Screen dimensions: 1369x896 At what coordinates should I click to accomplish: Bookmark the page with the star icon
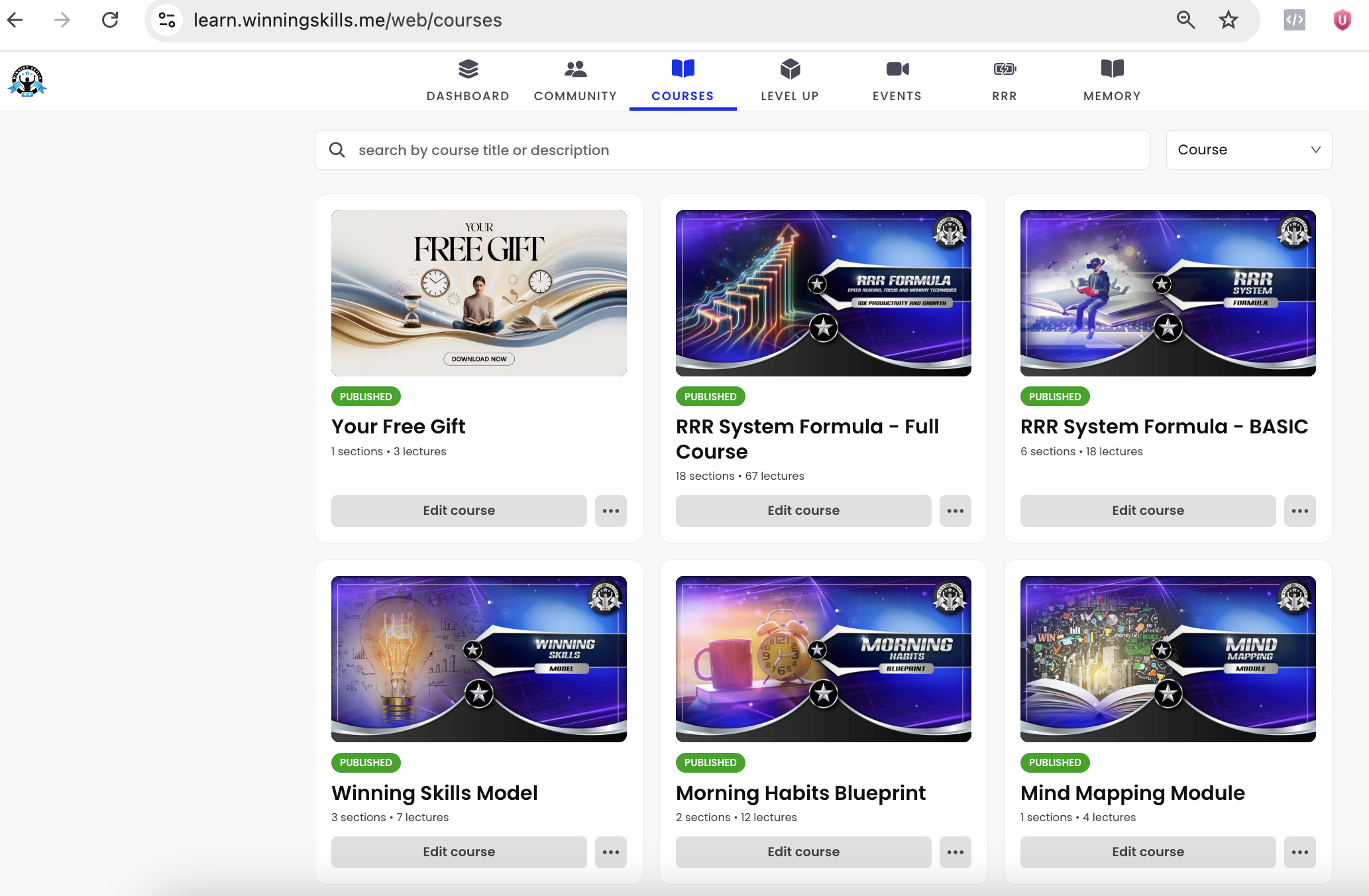click(x=1228, y=20)
